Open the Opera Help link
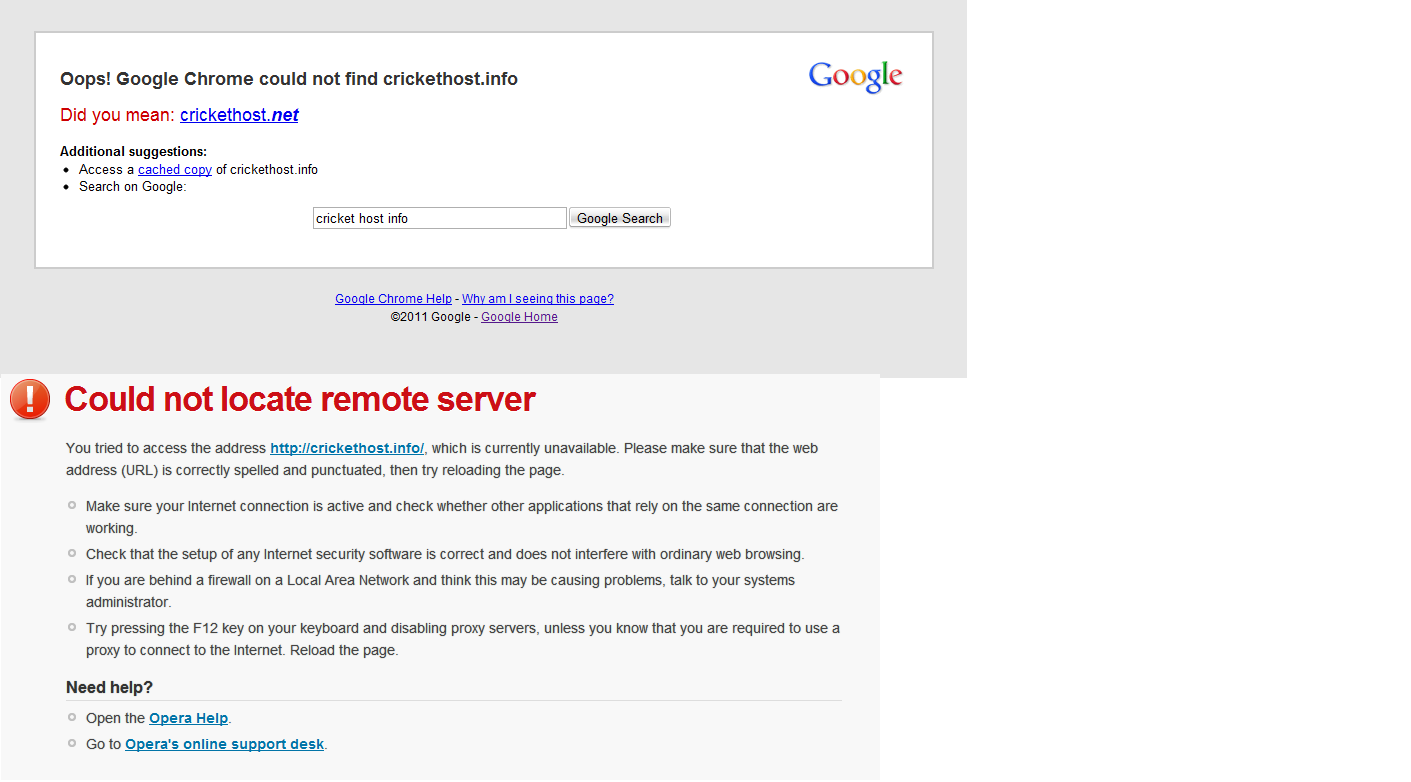 click(x=189, y=718)
